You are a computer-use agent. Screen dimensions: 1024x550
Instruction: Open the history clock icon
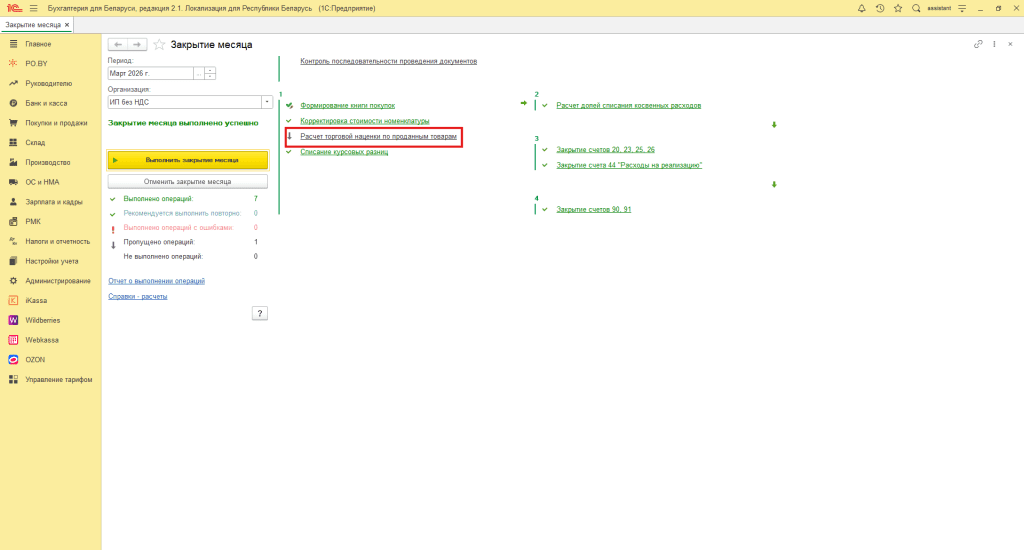[x=880, y=8]
